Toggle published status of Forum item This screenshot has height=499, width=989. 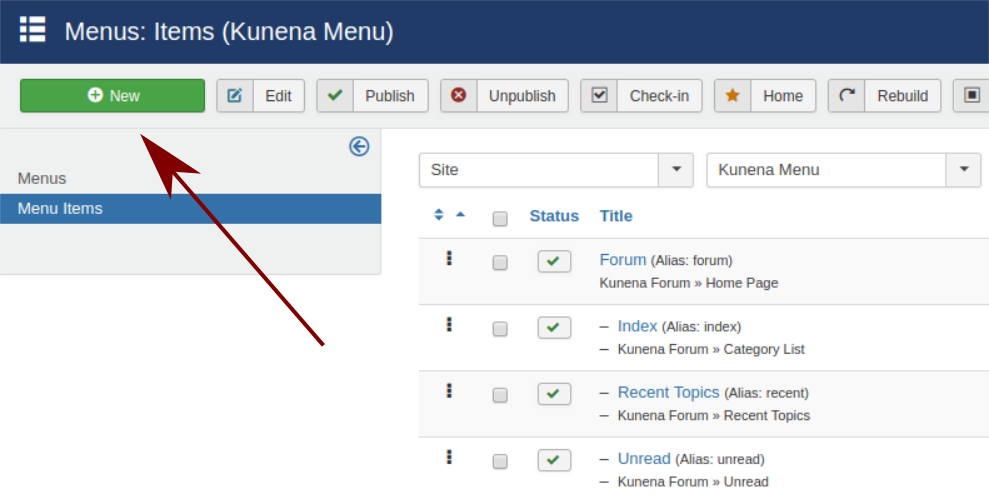[x=554, y=262]
